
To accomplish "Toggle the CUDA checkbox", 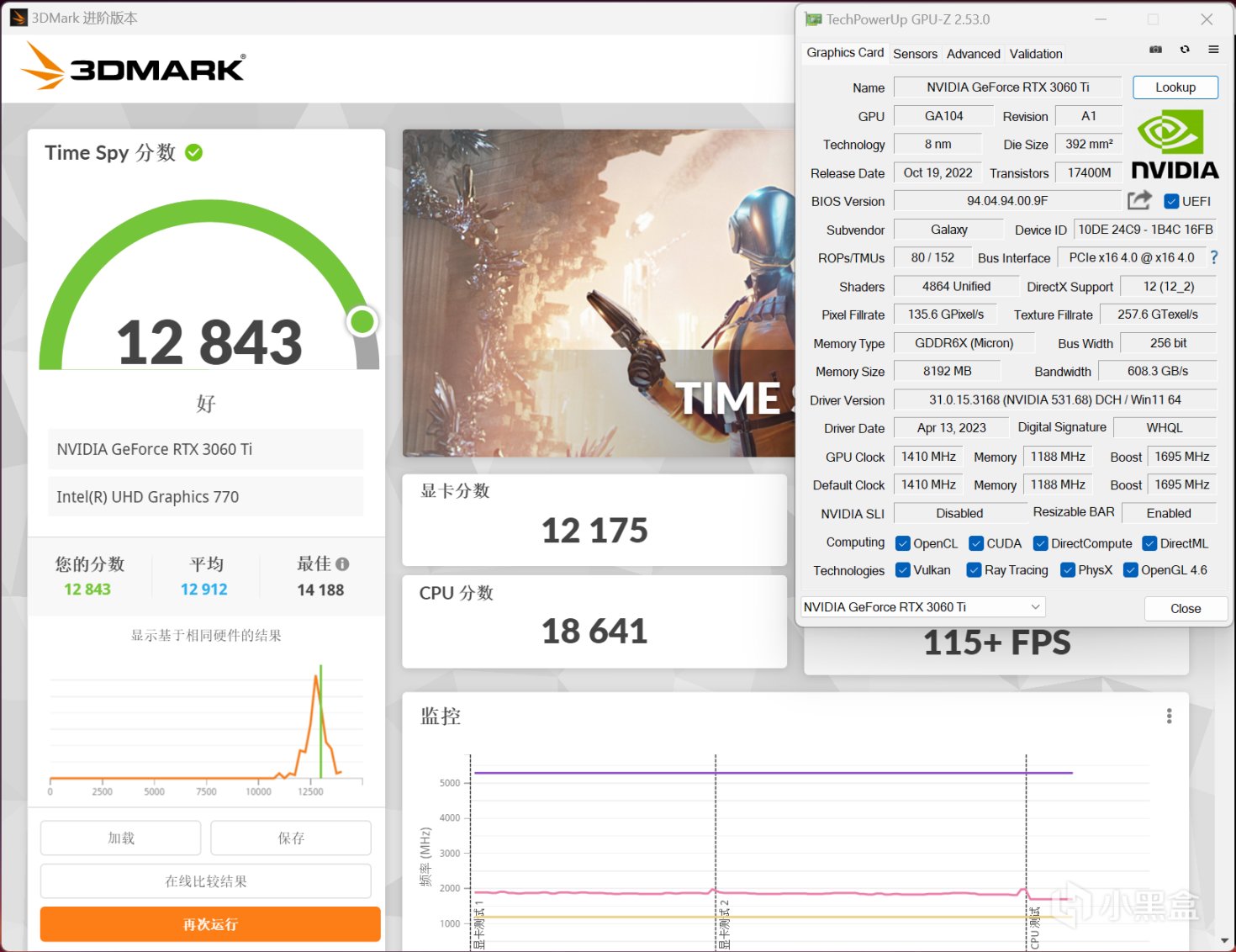I will pyautogui.click(x=976, y=543).
